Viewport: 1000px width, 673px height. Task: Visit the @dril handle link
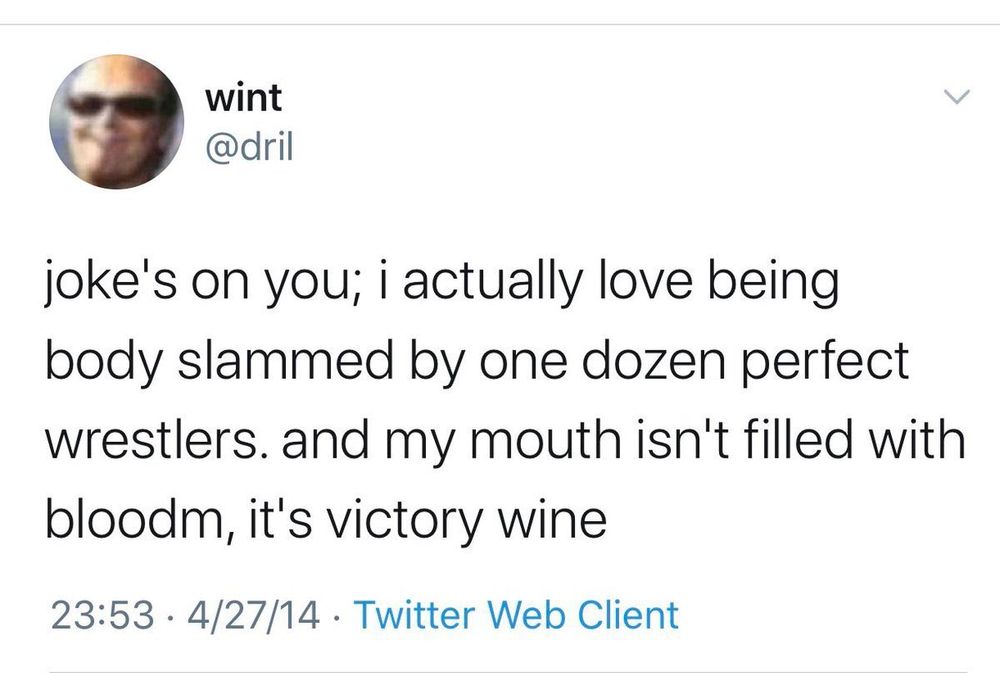coord(249,148)
